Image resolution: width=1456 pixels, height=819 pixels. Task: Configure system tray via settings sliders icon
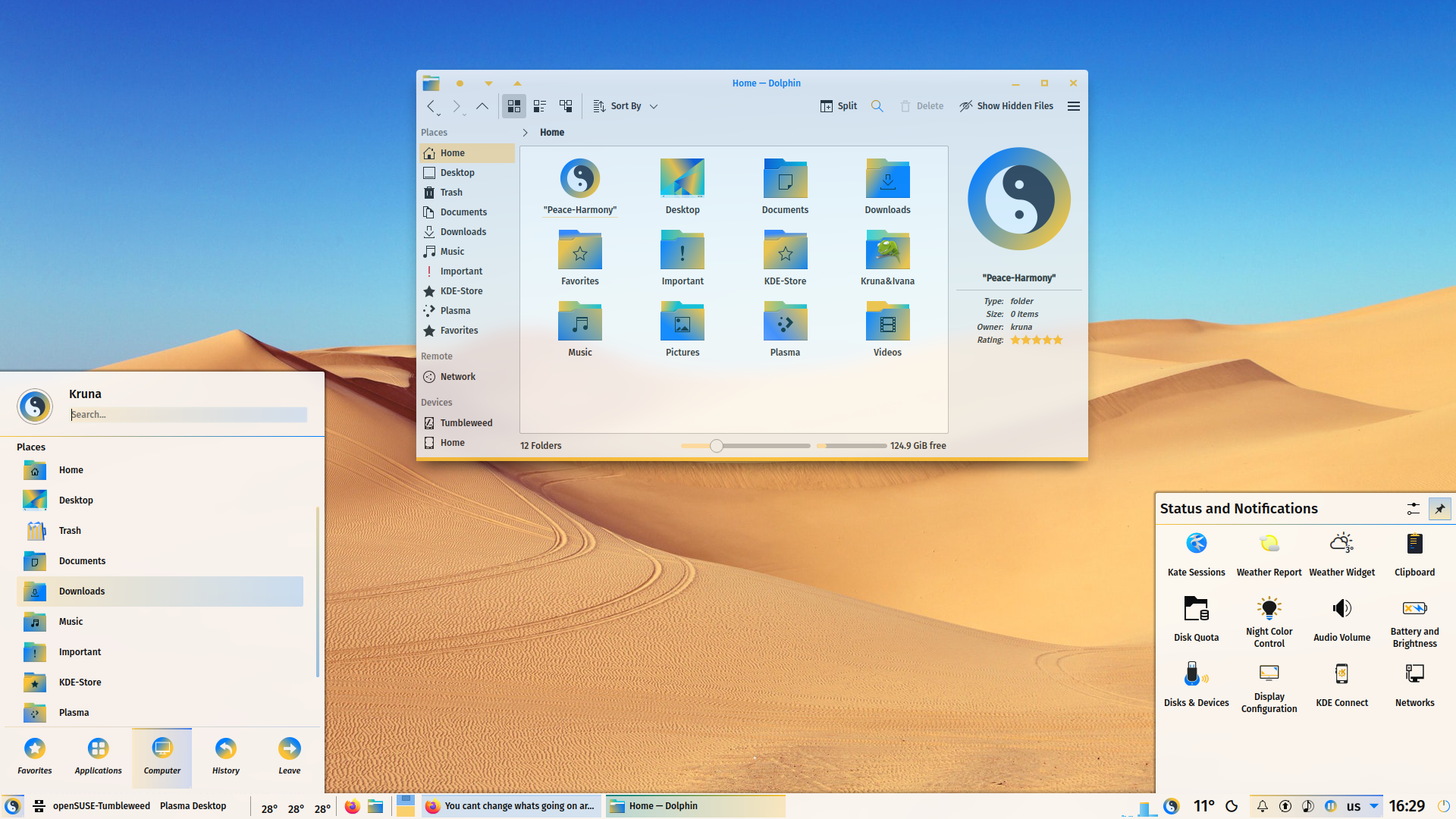tap(1414, 509)
